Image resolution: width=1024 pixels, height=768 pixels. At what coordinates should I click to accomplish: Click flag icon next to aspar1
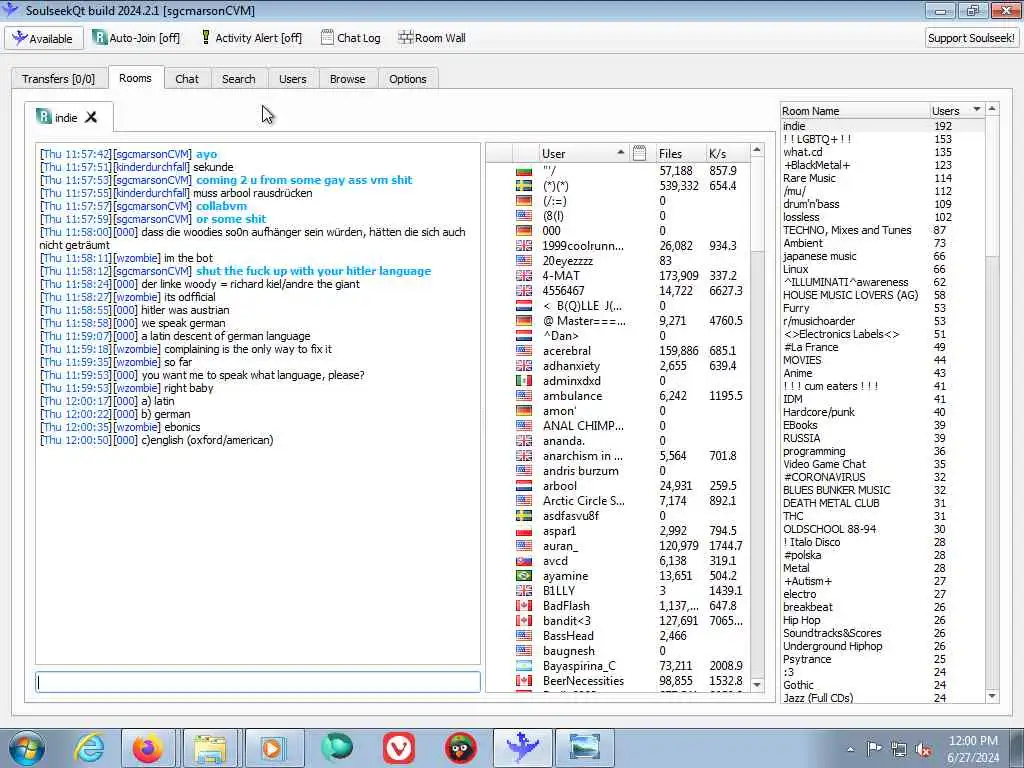click(524, 531)
